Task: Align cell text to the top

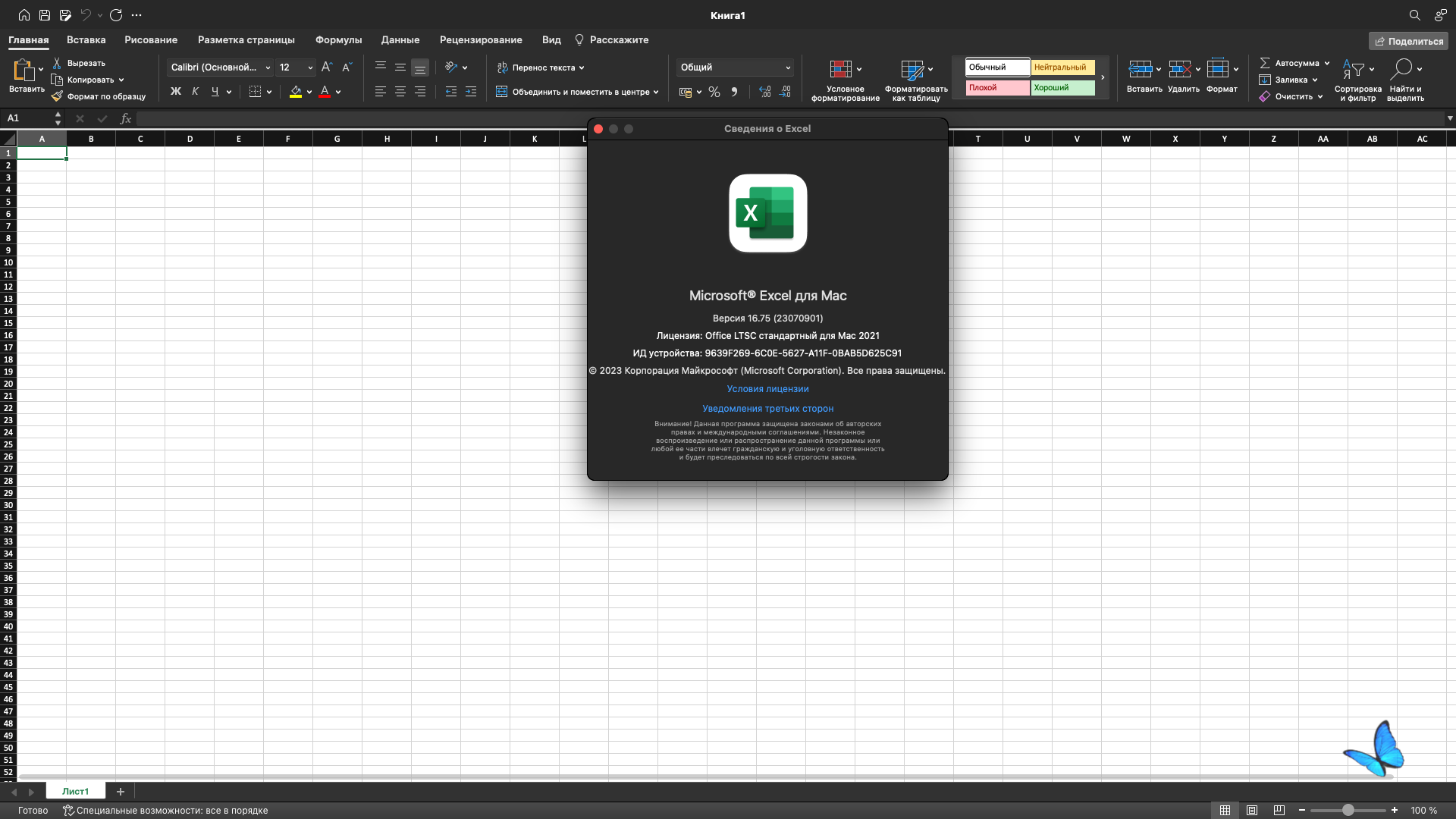Action: [381, 67]
